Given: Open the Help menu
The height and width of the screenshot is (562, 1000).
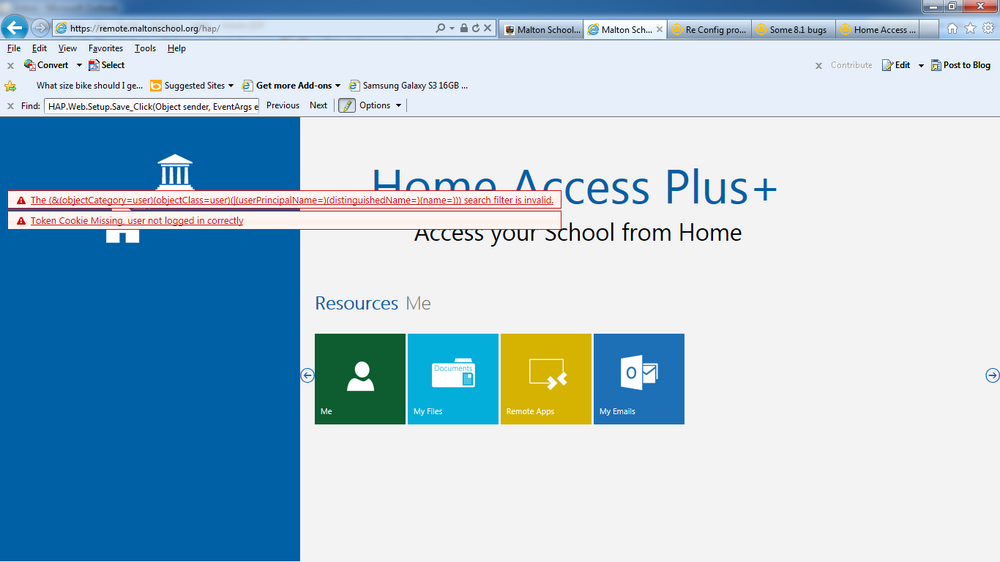Looking at the screenshot, I should pos(176,48).
